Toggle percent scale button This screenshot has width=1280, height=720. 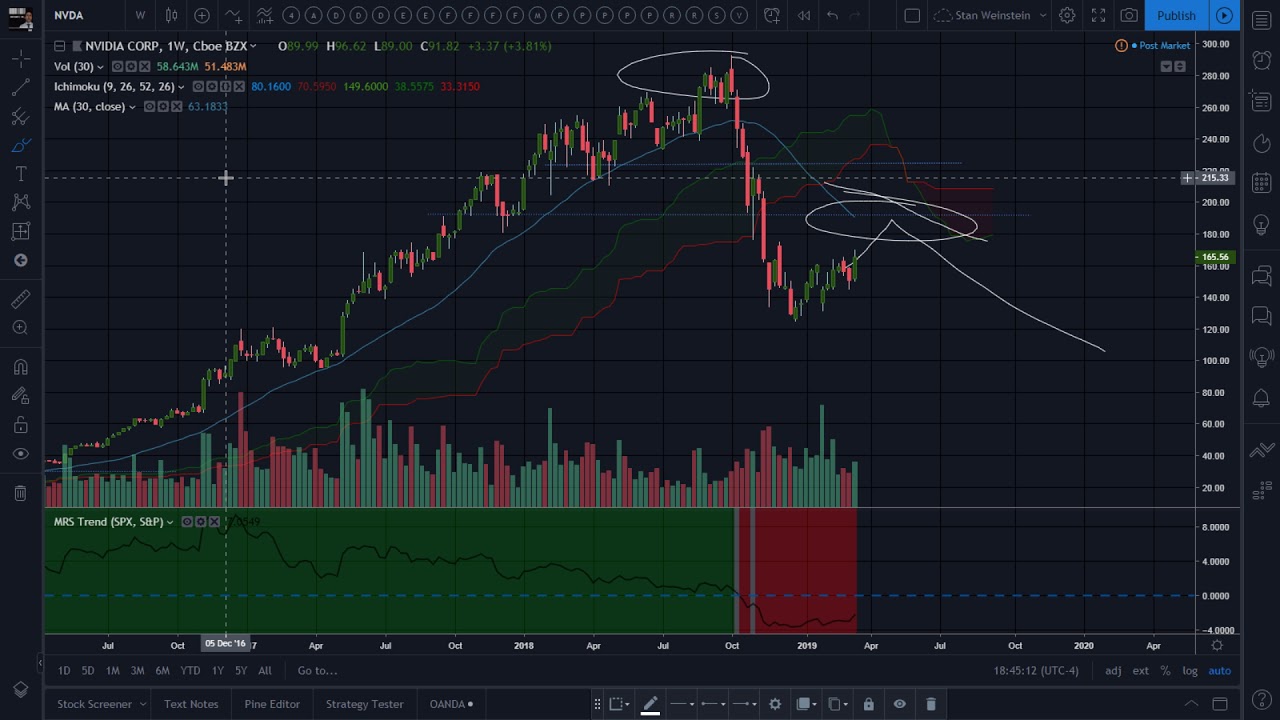[1165, 670]
